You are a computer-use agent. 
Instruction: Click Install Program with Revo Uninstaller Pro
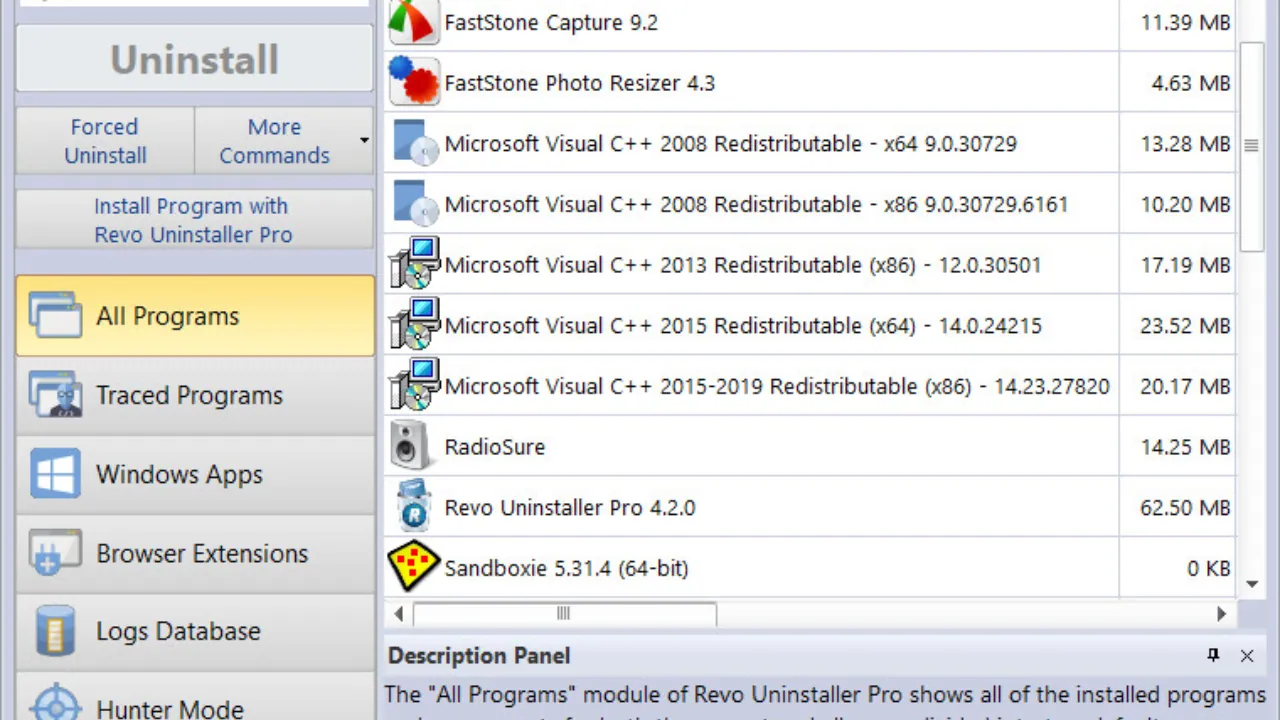pos(195,220)
